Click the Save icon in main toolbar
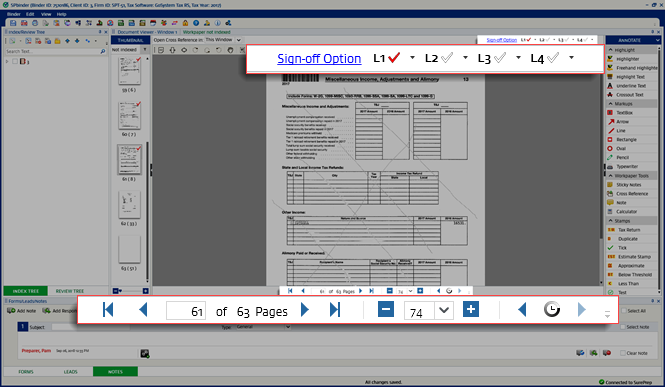Viewport: 665px width, 387px height. click(x=13, y=23)
